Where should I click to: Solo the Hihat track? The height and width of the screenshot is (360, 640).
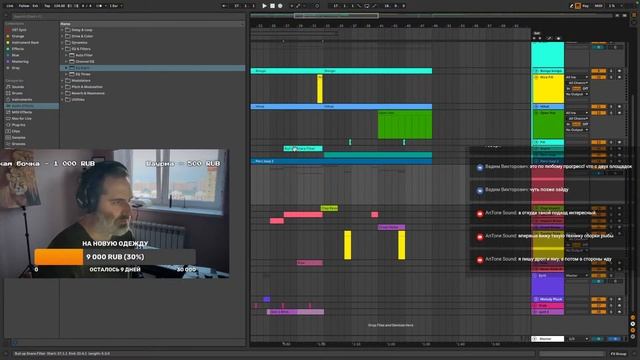tap(611, 107)
